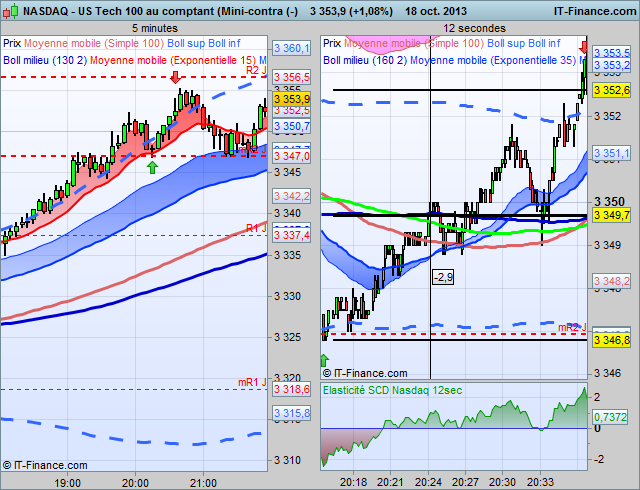The image size is (640, 490).
Task: Select the -2,9 cursor value label
Action: (x=443, y=277)
